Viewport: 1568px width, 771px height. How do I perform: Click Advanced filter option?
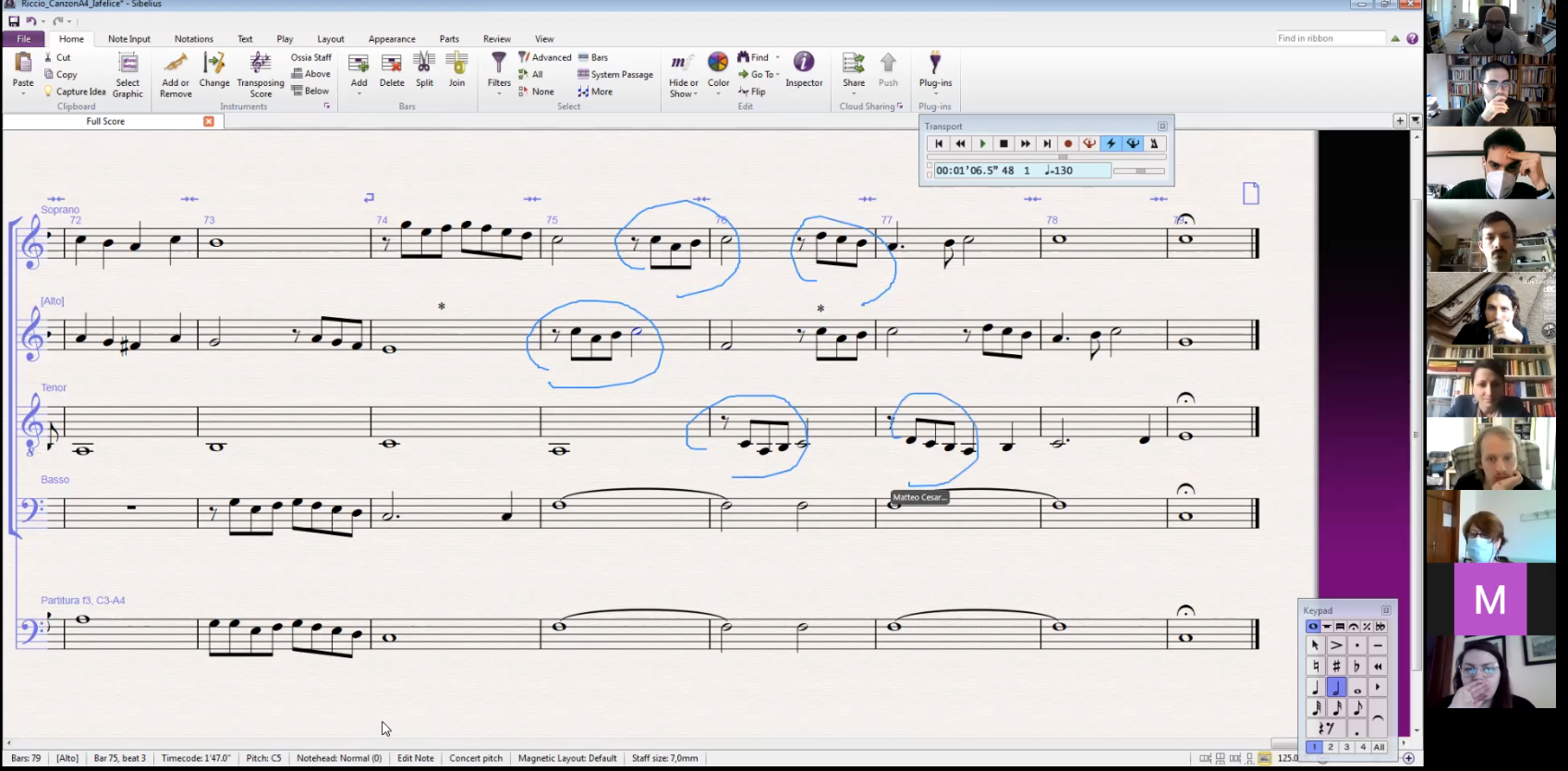pos(545,57)
